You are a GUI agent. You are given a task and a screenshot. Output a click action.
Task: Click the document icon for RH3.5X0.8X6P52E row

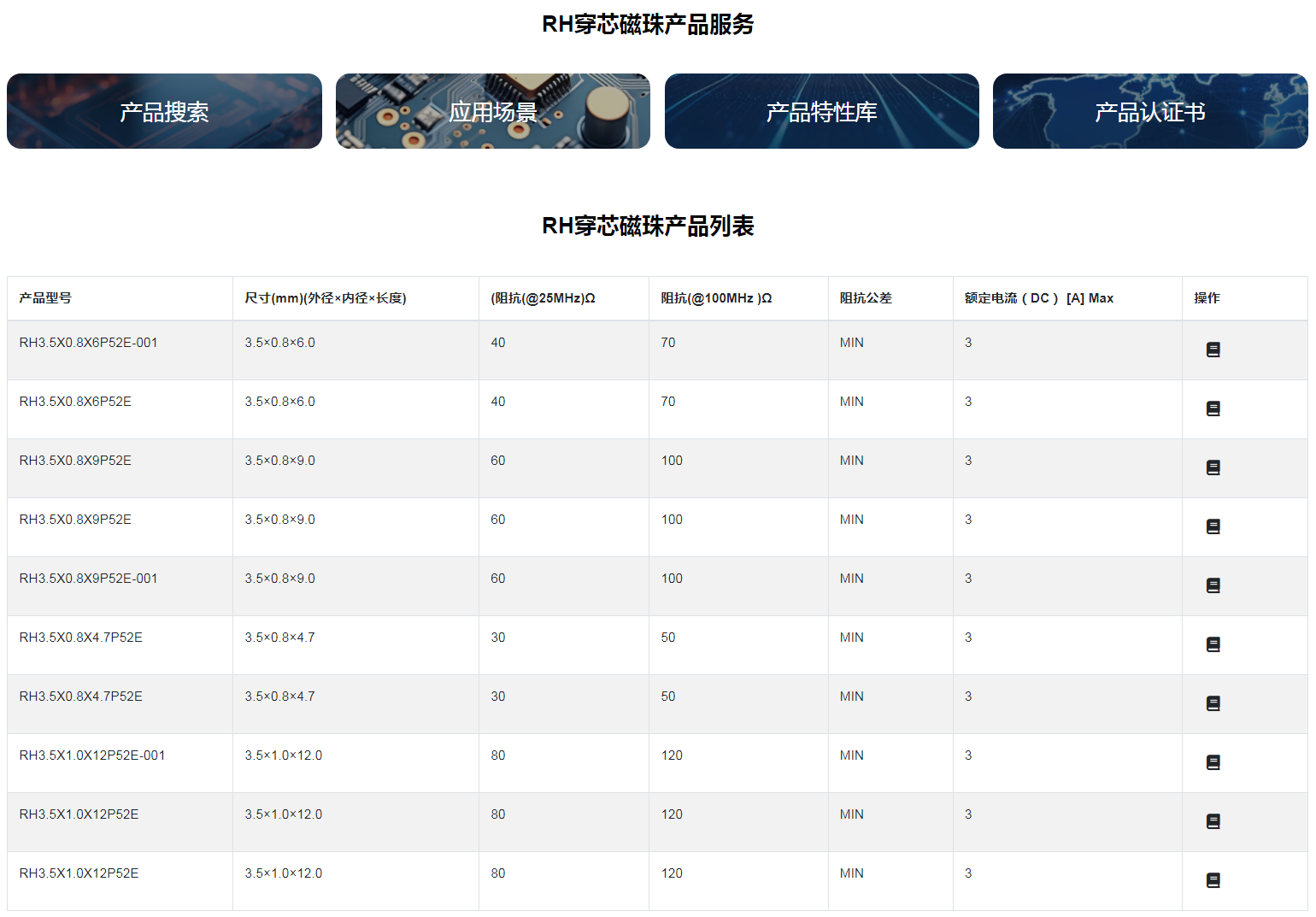(x=1213, y=409)
